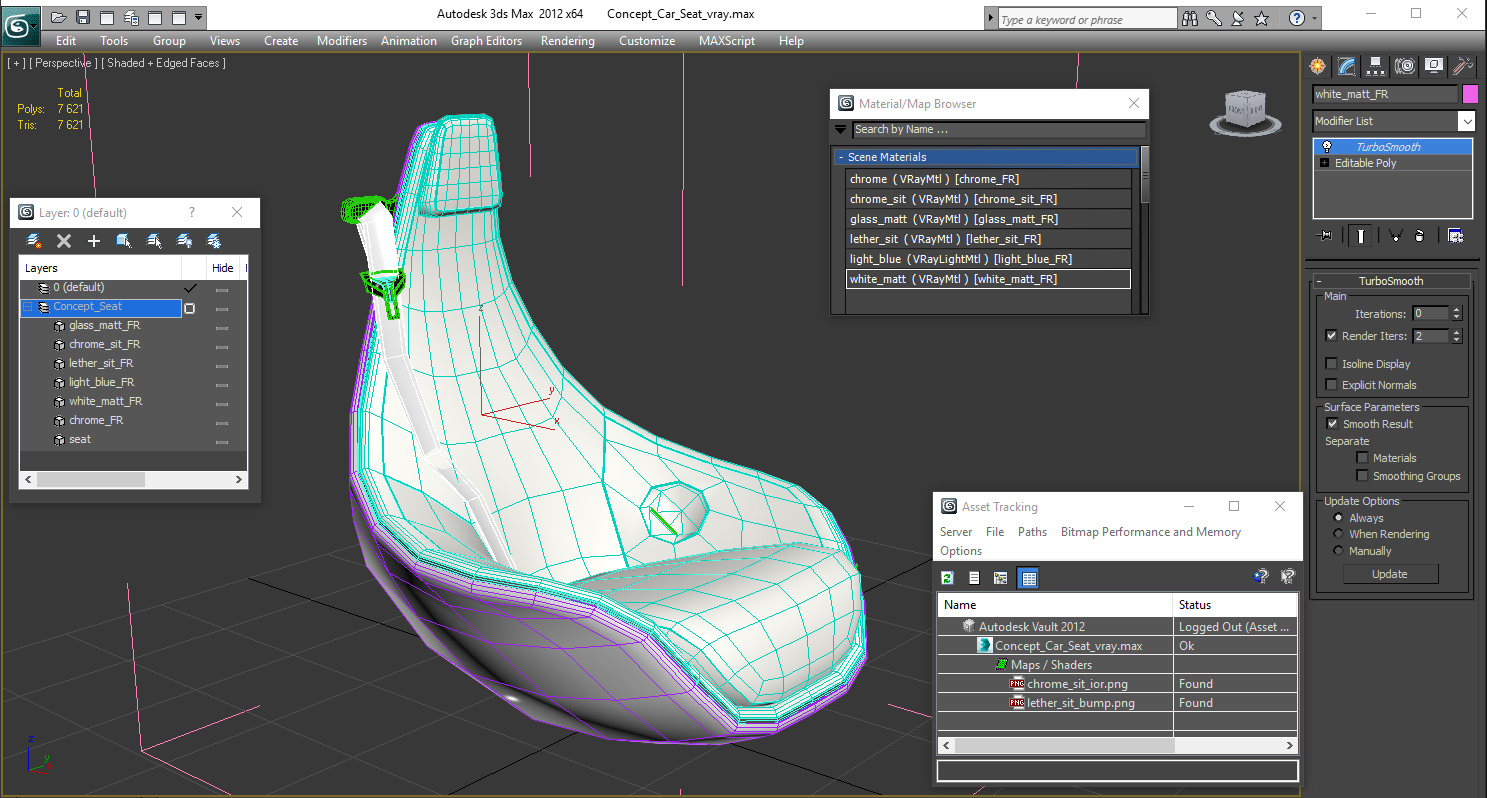Screen dimensions: 1487x798
Task: Select the Manually update radio button
Action: pos(1339,551)
